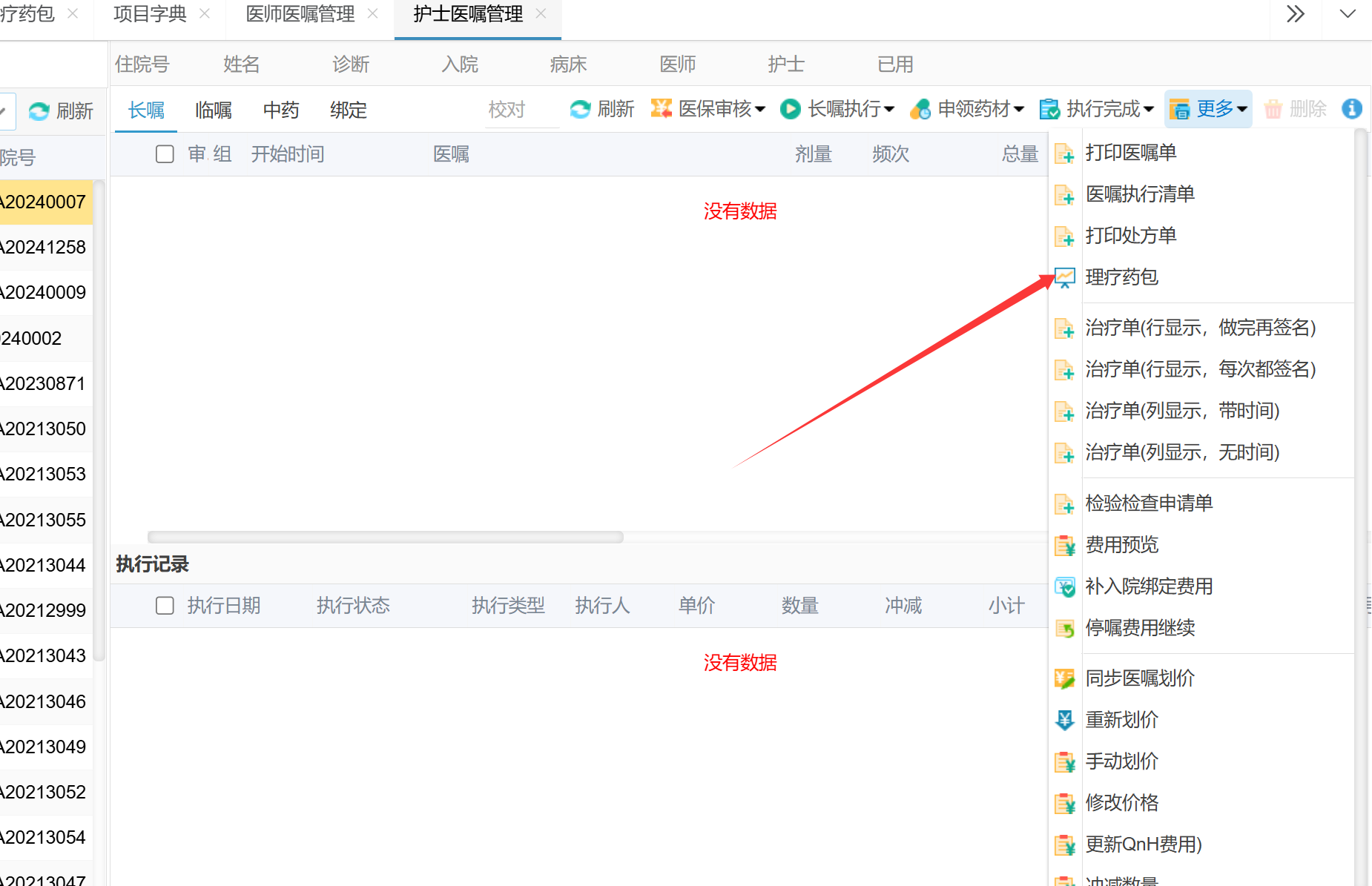Select 打印医嘱单 from the menu
The image size is (1372, 886).
click(x=1130, y=153)
